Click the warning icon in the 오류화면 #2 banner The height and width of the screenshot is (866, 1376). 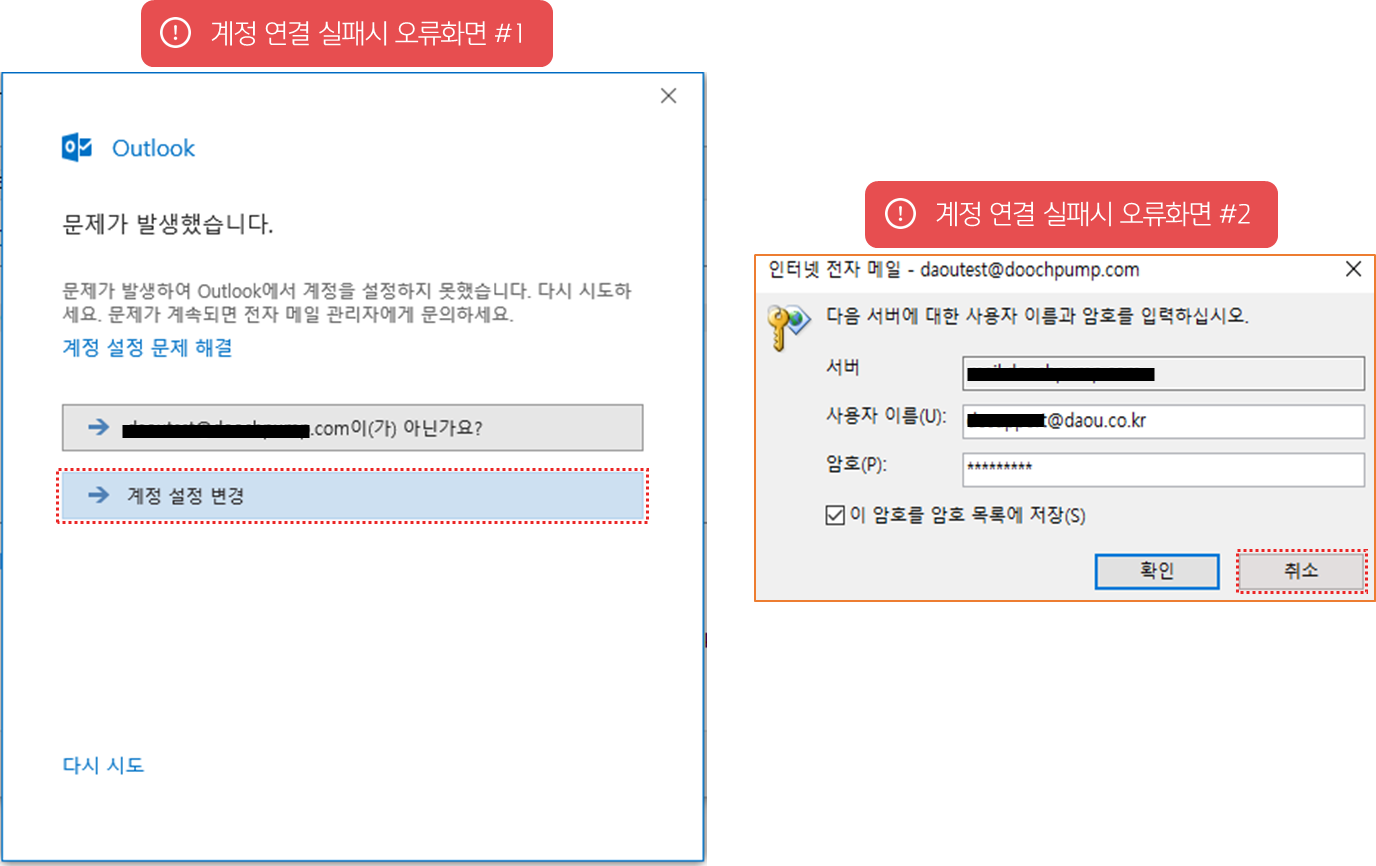[x=900, y=214]
